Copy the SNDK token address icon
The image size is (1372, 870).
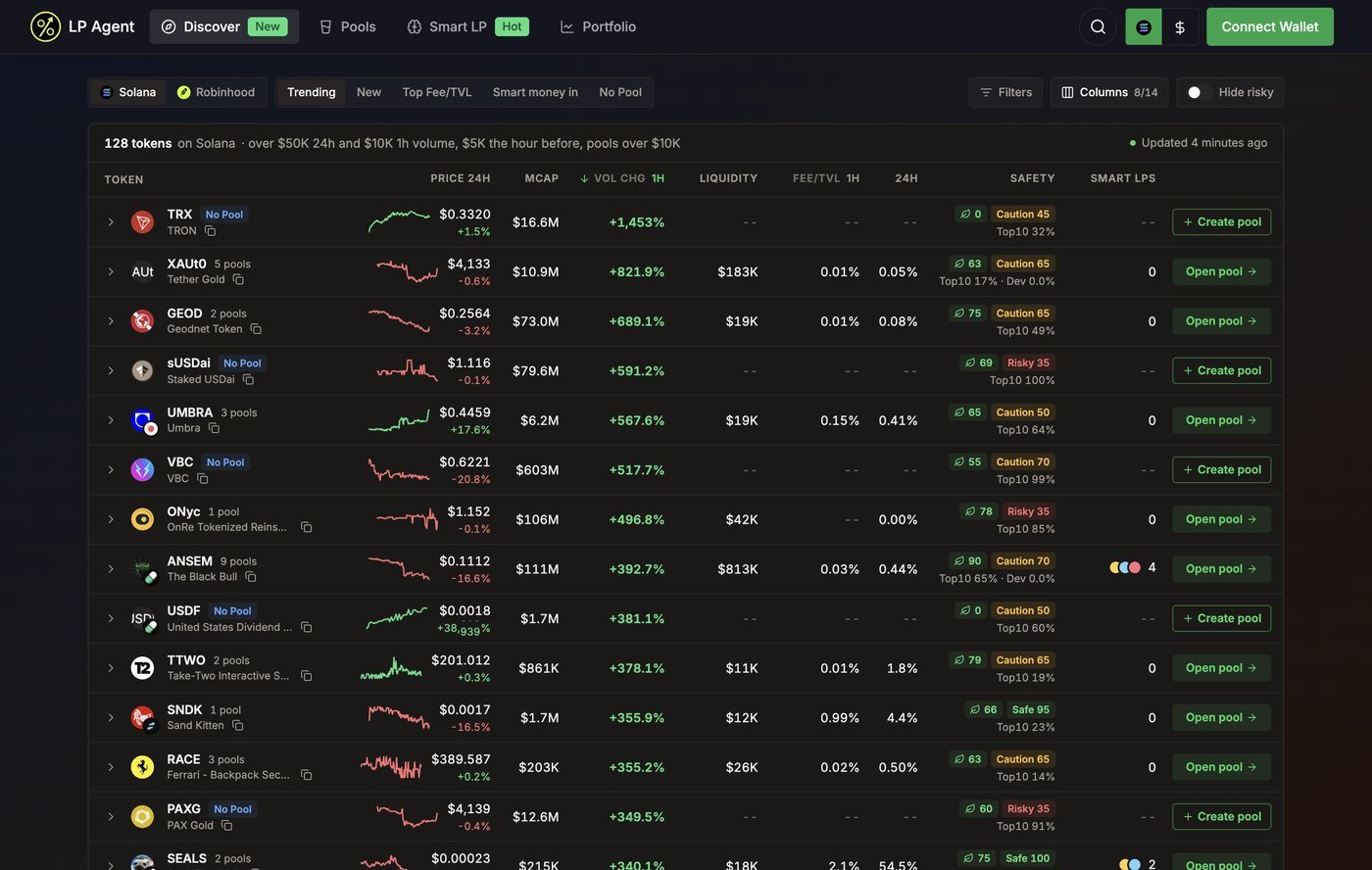[237, 726]
